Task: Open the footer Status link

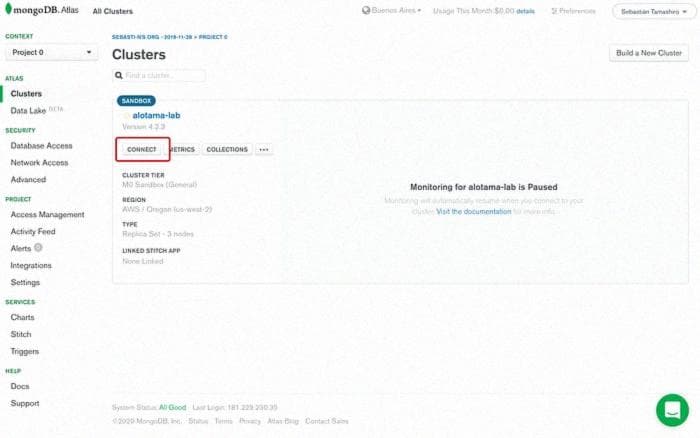Action: 198,421
